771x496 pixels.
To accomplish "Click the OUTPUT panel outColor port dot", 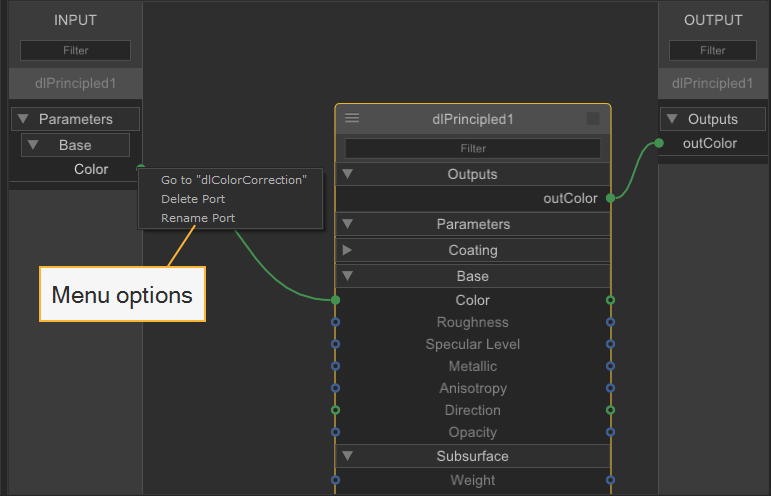I will point(659,143).
